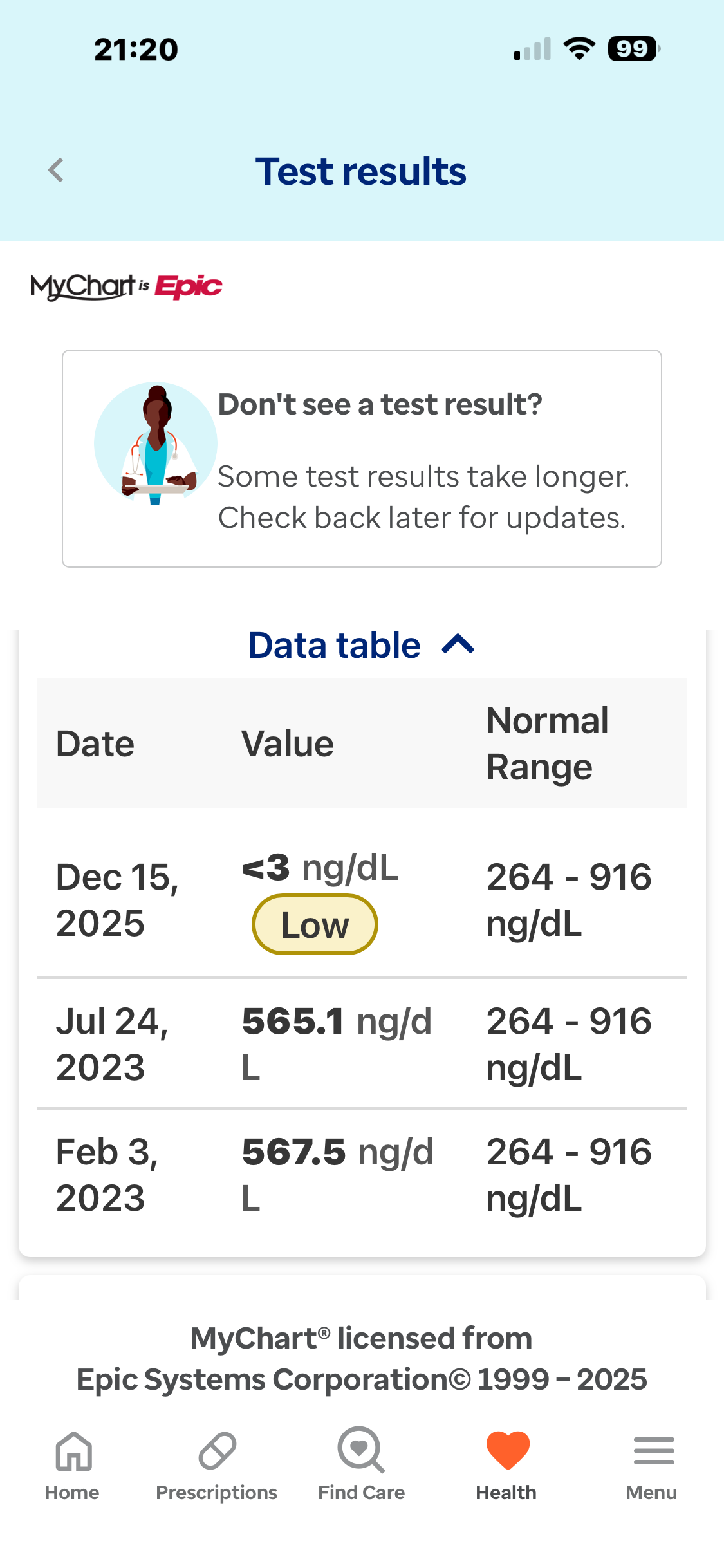
Task: Tap the Low result badge
Action: pyautogui.click(x=315, y=925)
